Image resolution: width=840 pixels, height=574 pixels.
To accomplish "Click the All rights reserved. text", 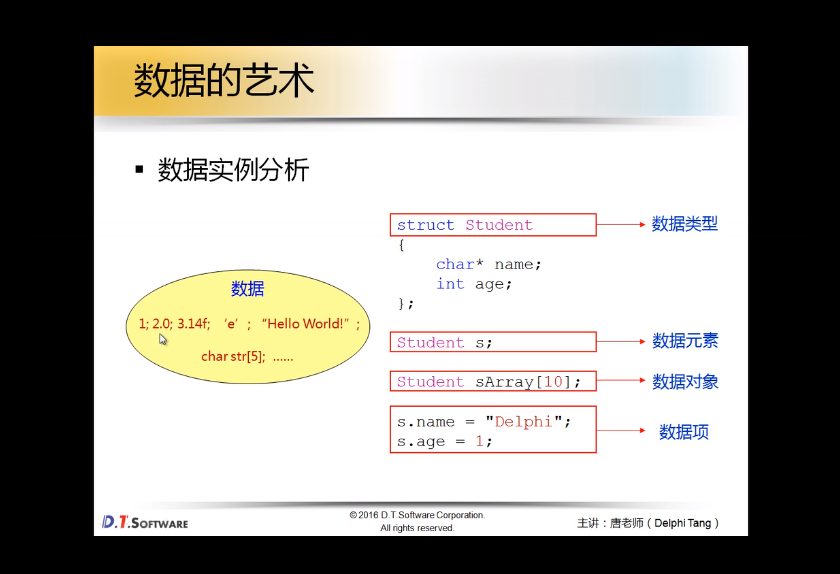I will point(417,528).
